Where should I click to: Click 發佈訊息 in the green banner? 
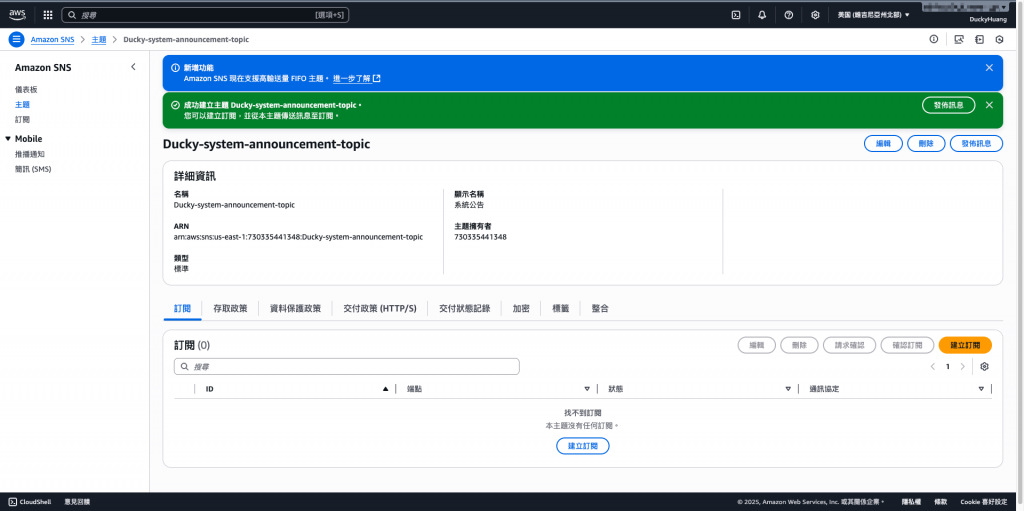click(x=948, y=105)
